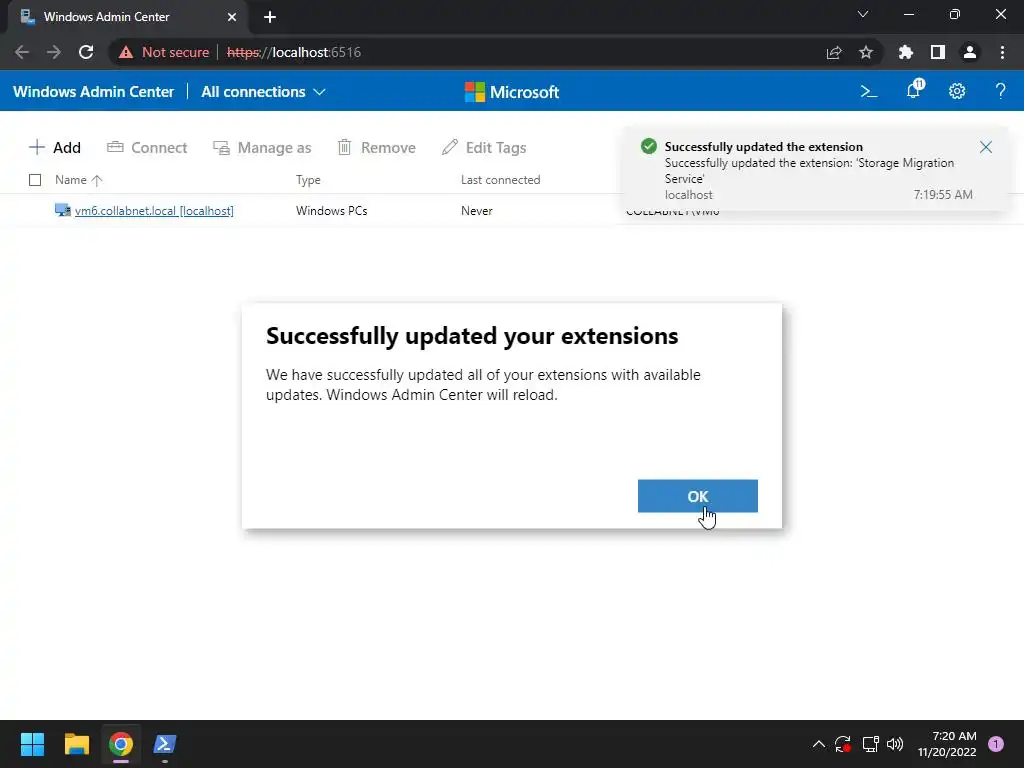This screenshot has height=768, width=1024.
Task: Click Edit Tags toolbar button
Action: (484, 148)
